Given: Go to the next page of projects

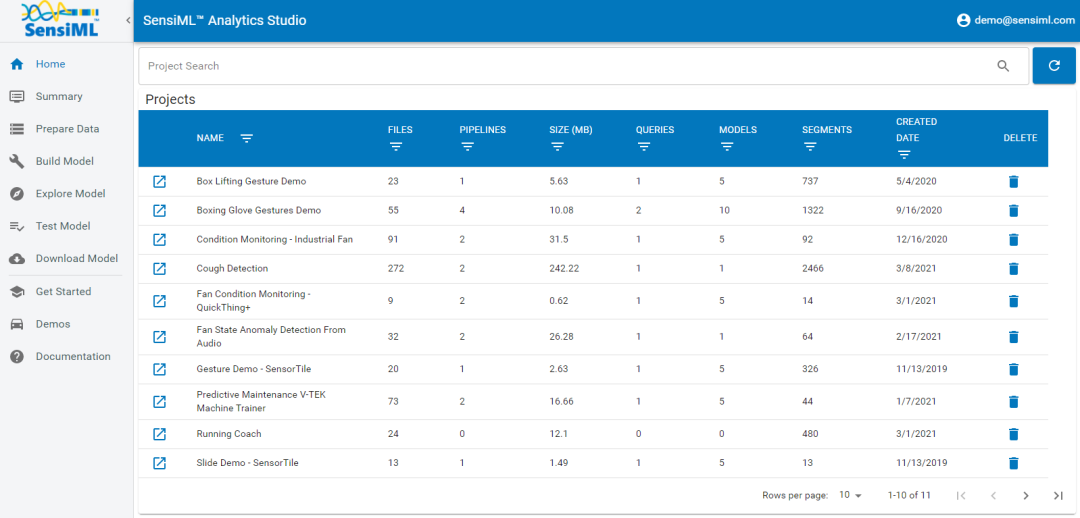Looking at the screenshot, I should click(x=1025, y=495).
